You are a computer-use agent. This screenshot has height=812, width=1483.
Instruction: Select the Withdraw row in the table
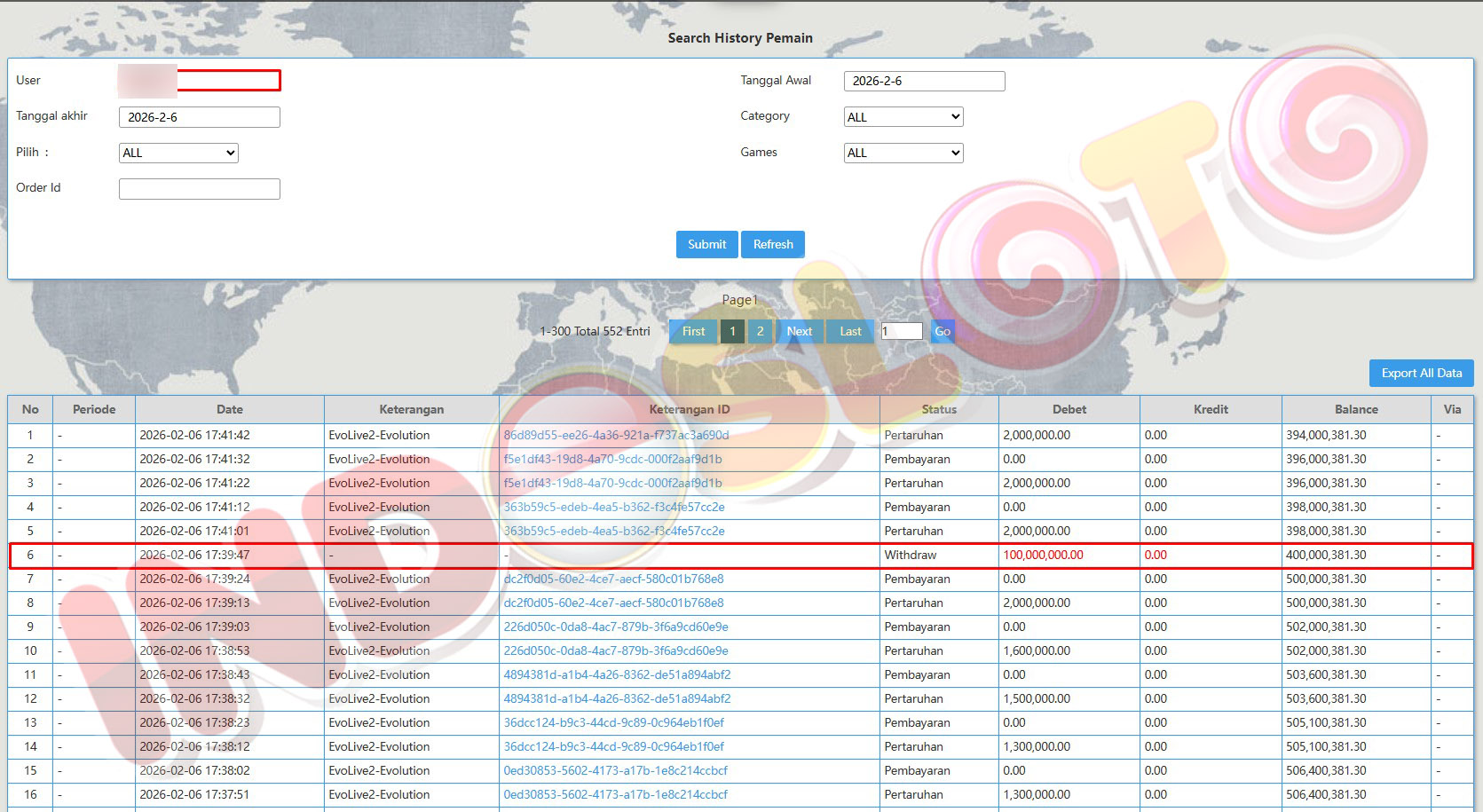pos(910,555)
